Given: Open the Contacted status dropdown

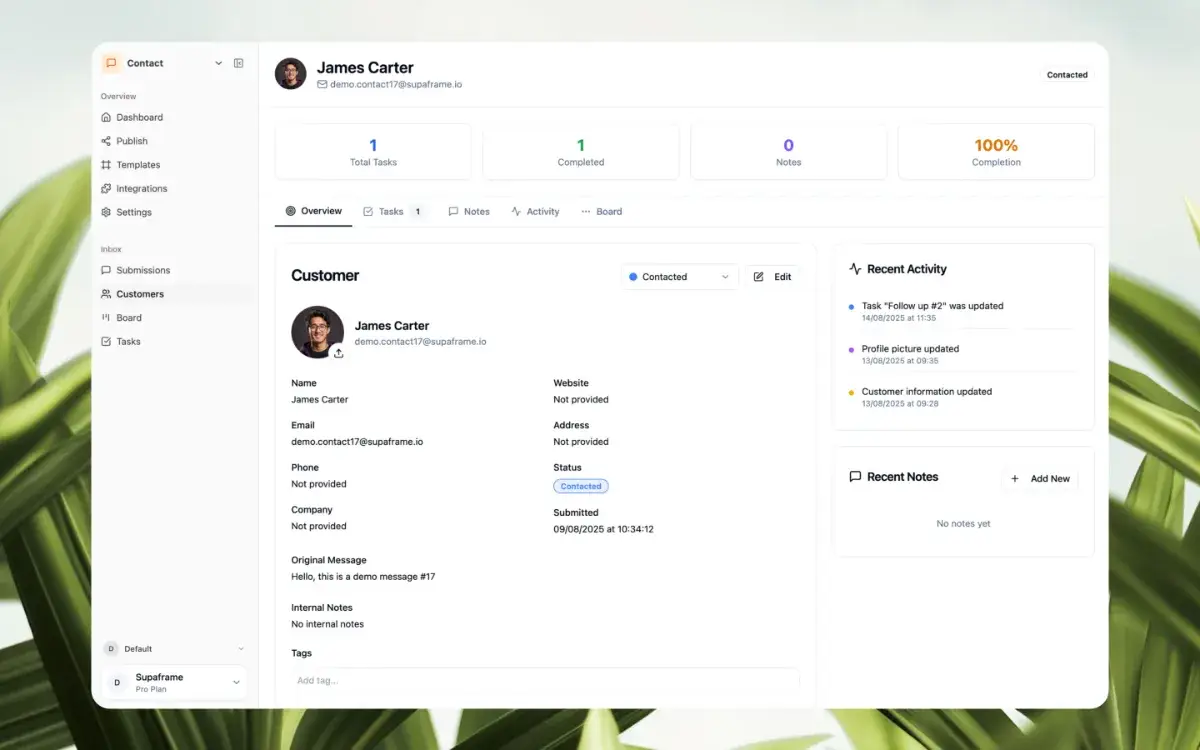Looking at the screenshot, I should pyautogui.click(x=679, y=277).
